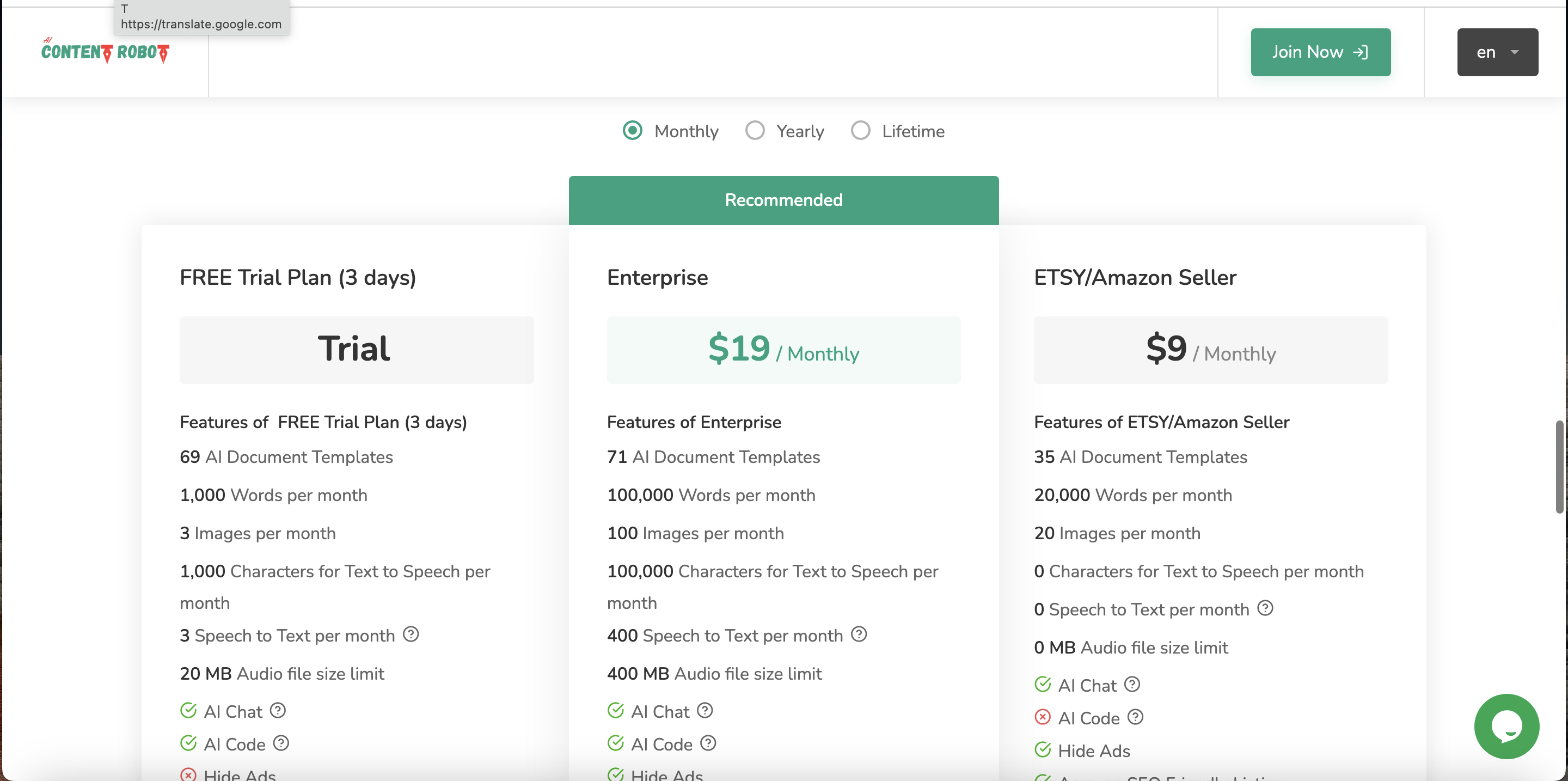
Task: Click the Recommended banner above Enterprise
Action: click(x=783, y=200)
